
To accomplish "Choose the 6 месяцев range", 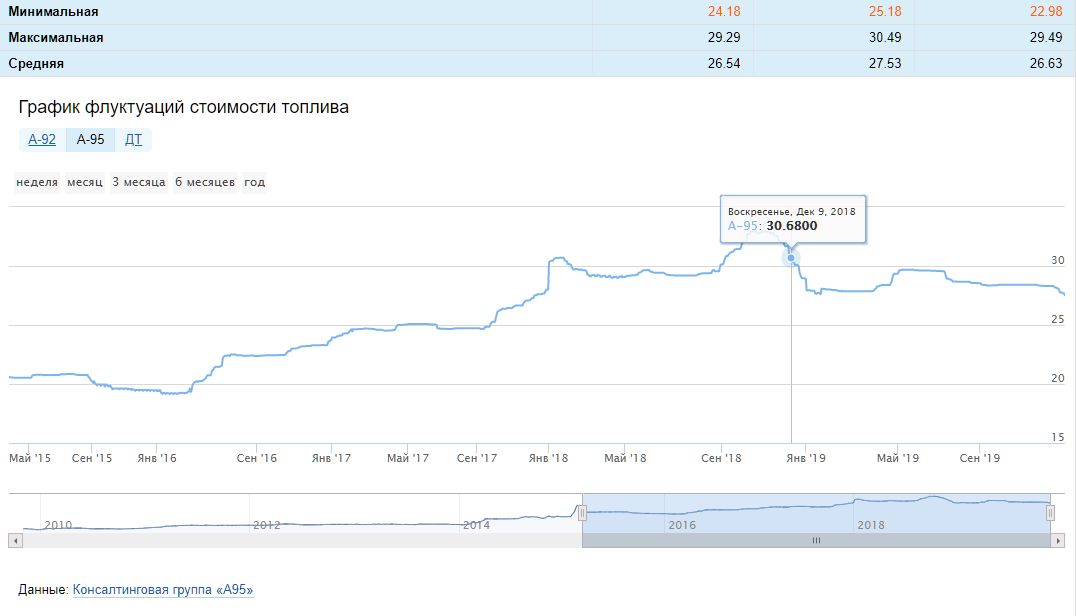I will click(205, 183).
